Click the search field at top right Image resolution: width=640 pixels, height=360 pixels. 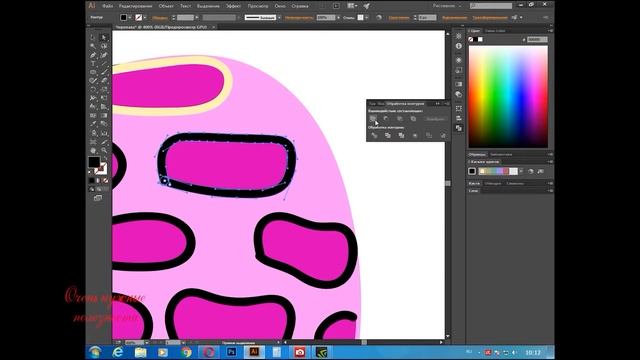tap(491, 6)
